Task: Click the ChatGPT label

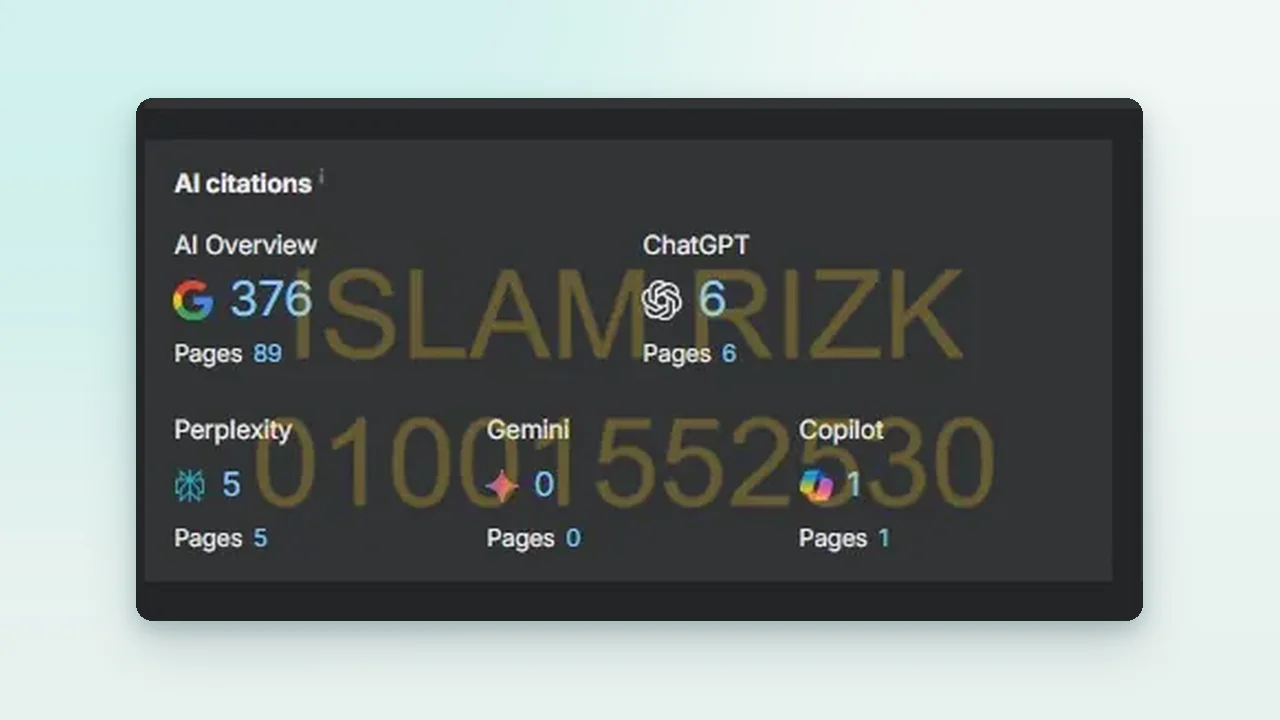Action: pos(696,245)
